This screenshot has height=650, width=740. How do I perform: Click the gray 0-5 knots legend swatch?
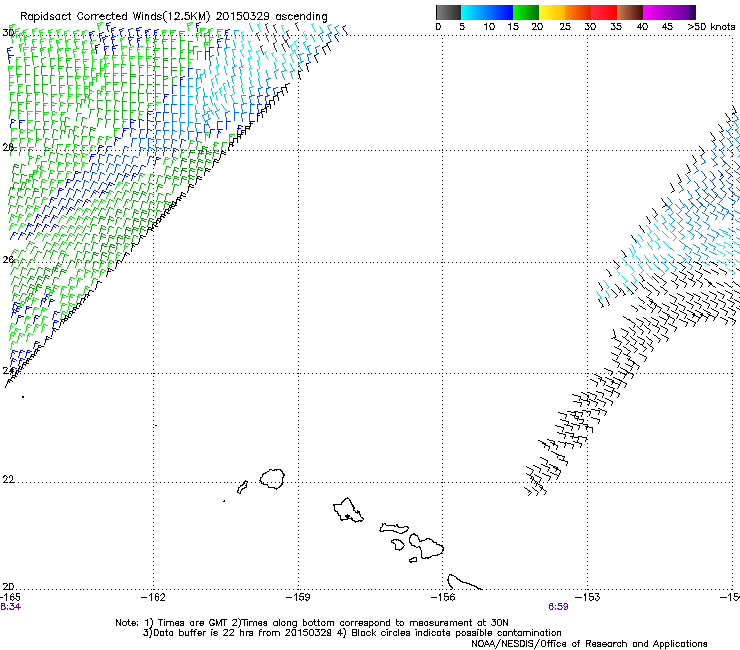pos(448,12)
